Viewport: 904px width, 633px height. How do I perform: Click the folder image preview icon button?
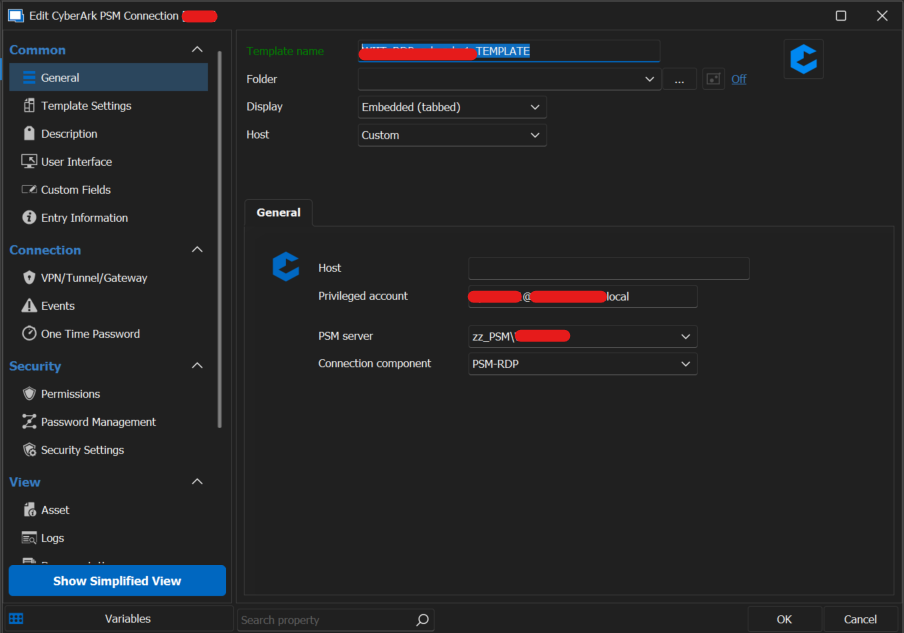(713, 79)
